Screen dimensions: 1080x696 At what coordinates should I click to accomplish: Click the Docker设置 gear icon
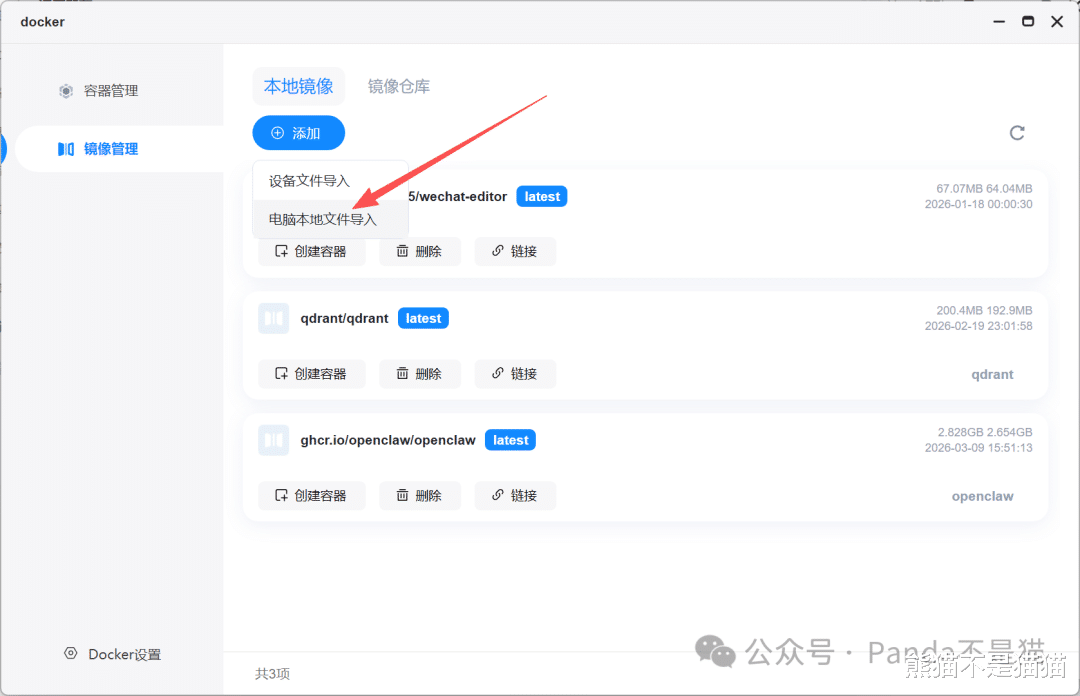pos(70,653)
